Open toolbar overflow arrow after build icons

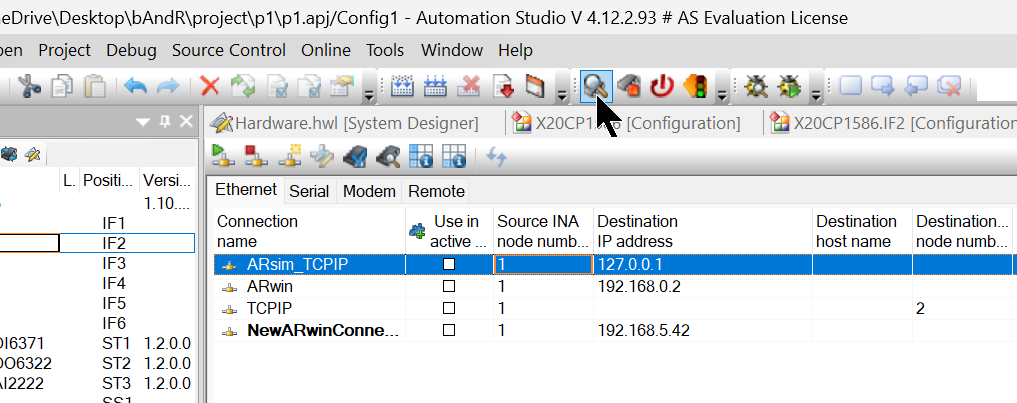pos(562,95)
